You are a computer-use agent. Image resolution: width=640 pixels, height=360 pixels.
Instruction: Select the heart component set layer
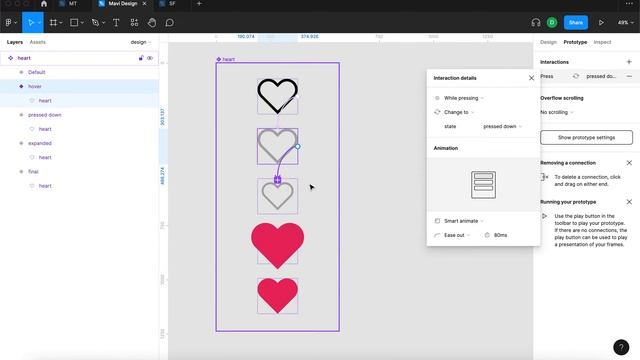79,58
